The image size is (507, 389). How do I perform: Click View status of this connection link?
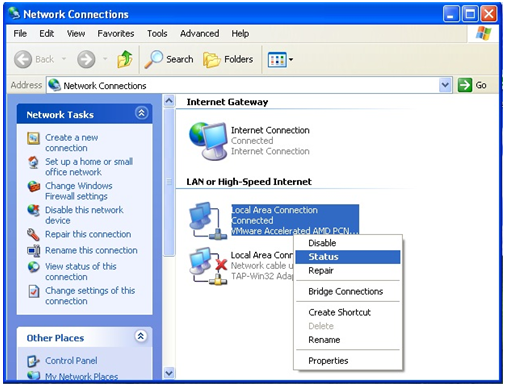pos(81,271)
